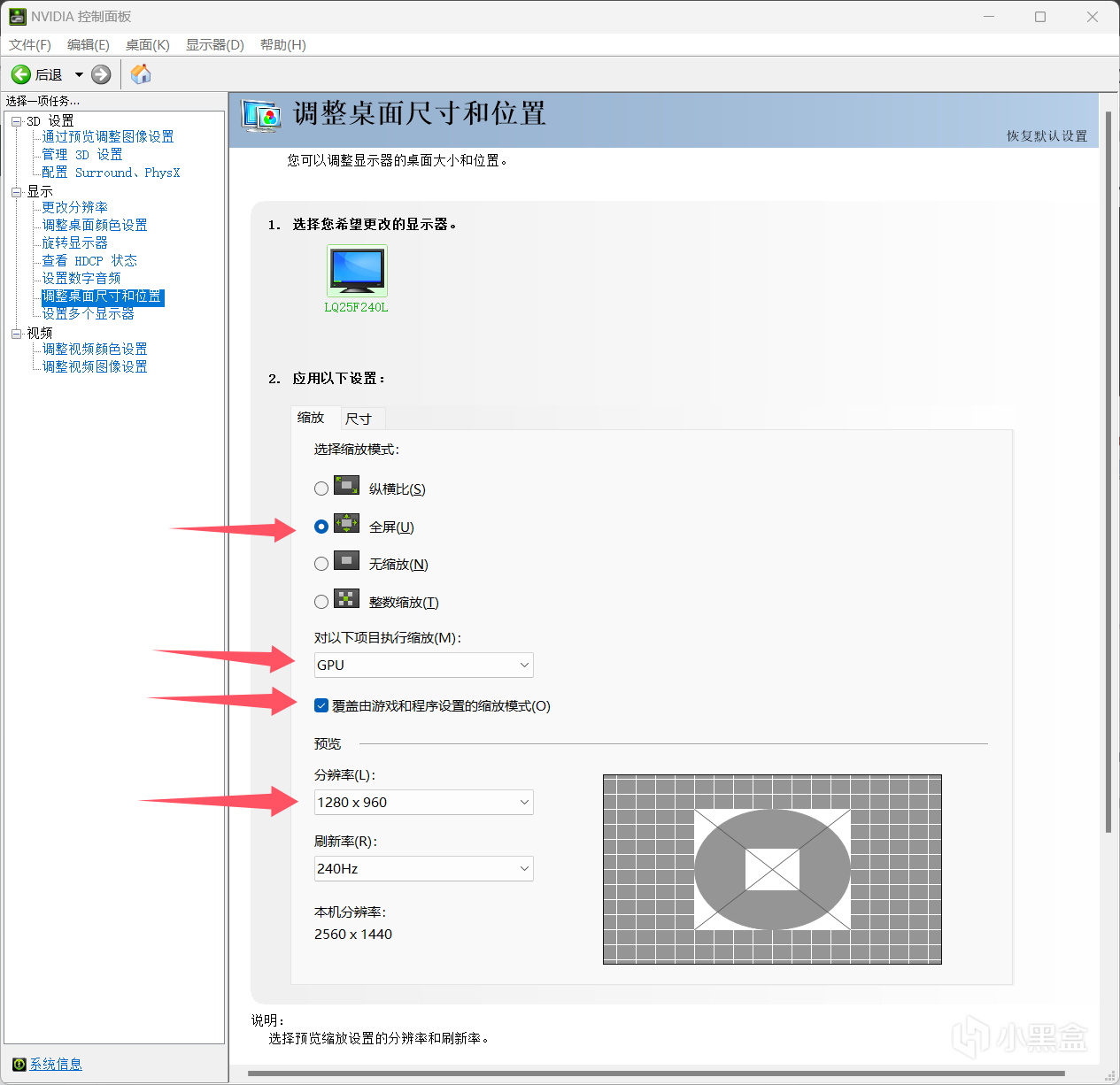This screenshot has width=1120, height=1085.
Task: Click the scaling preview test pattern image
Action: [772, 869]
